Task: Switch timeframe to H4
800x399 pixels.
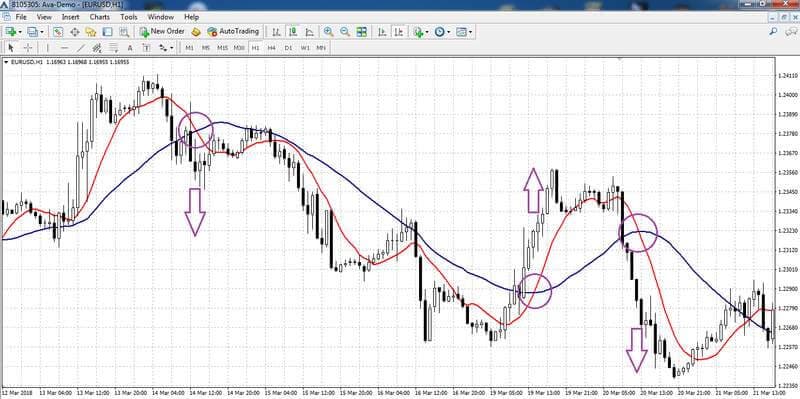Action: (271, 47)
